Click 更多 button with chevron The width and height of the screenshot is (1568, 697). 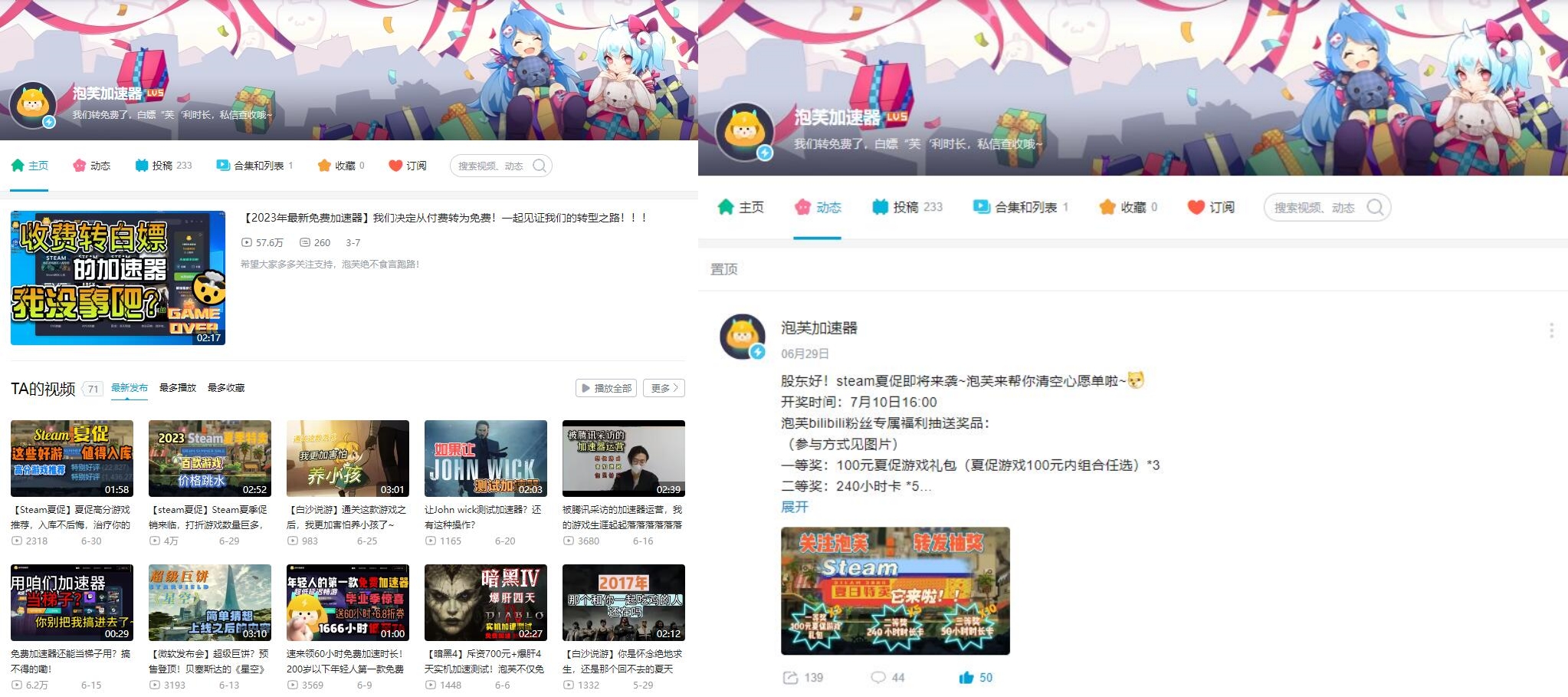[664, 388]
